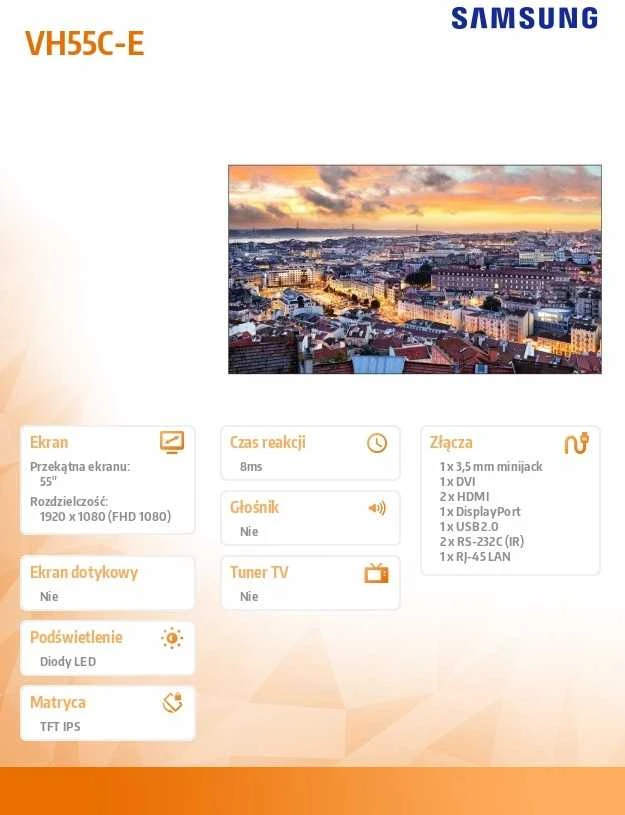Click Nie under Tuner TV

click(x=249, y=597)
